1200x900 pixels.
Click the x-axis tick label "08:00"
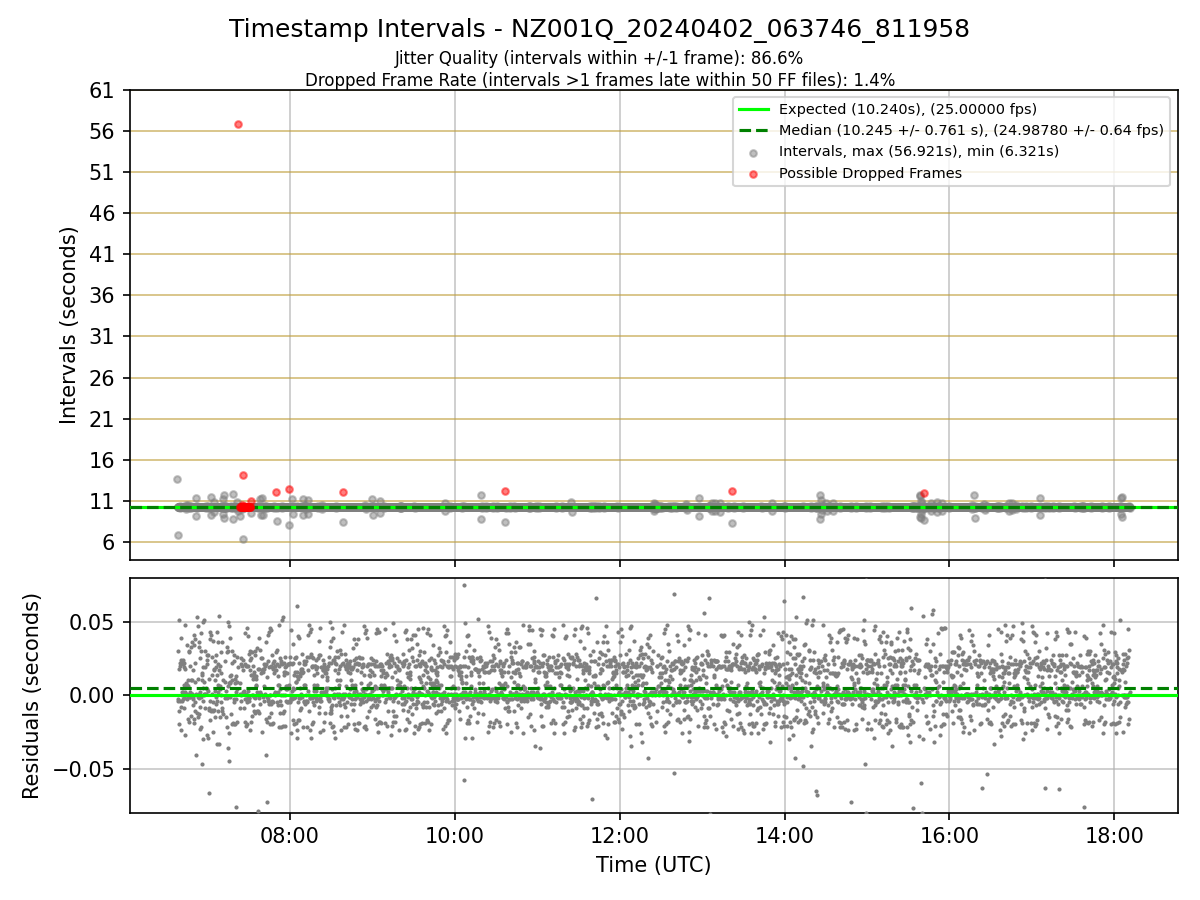point(290,836)
